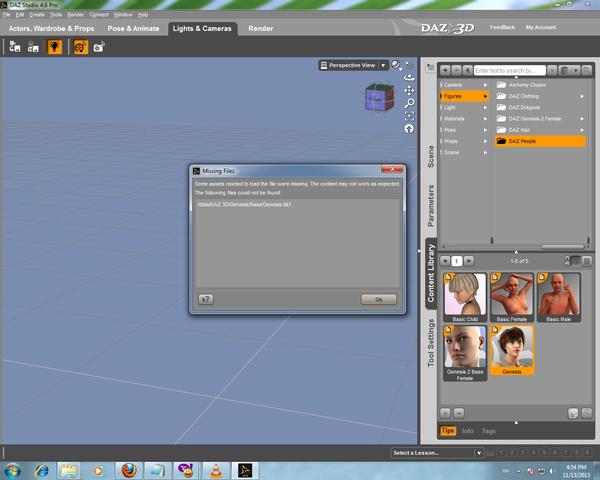The image size is (600, 480).
Task: Open the database filter dropdown
Action: 569,70
